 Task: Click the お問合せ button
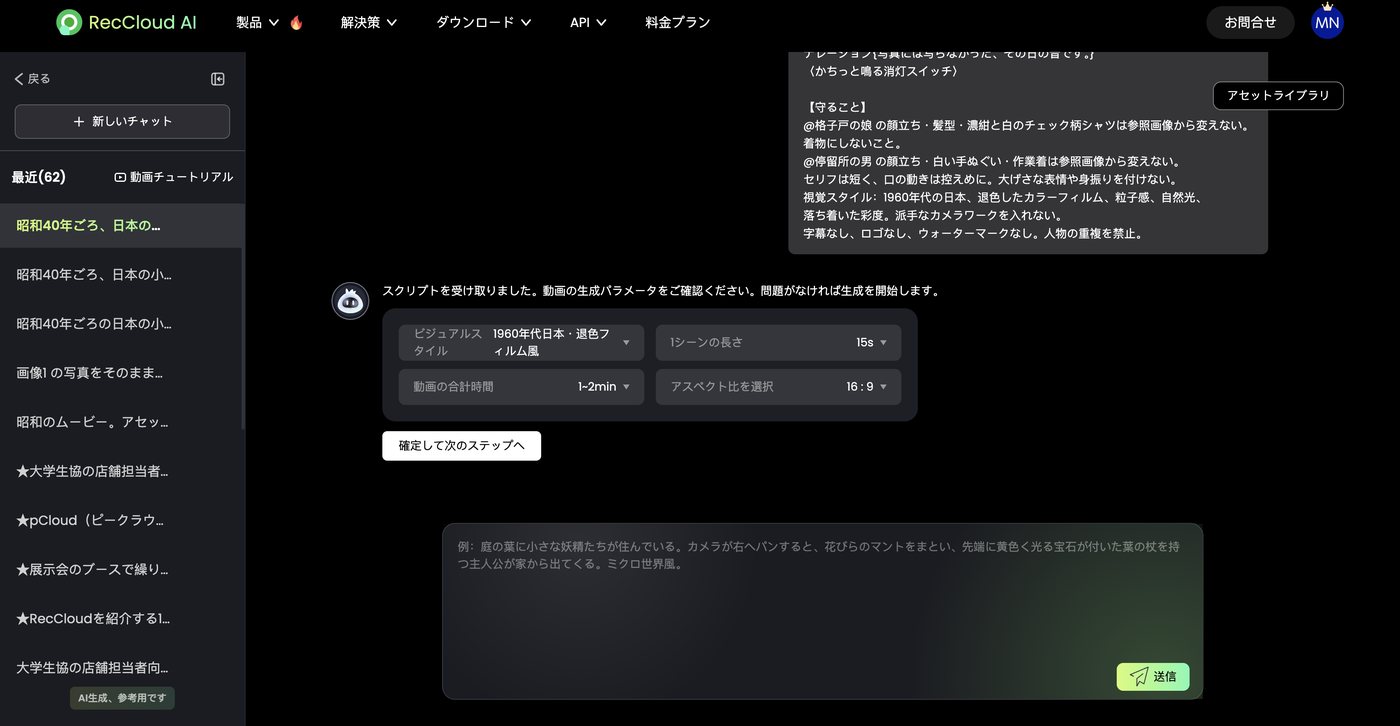point(1250,22)
